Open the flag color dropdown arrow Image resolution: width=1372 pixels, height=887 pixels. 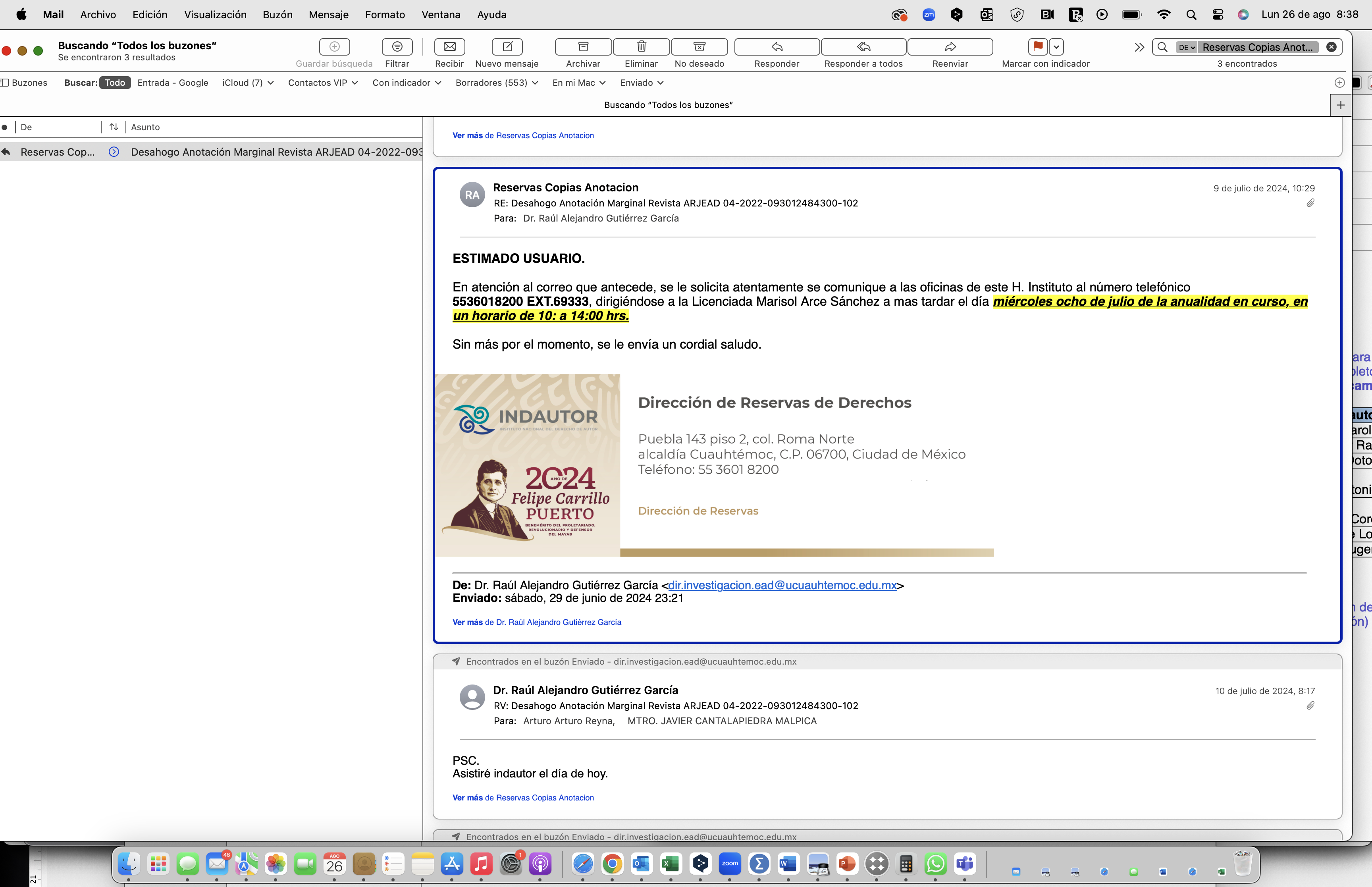tap(1056, 46)
